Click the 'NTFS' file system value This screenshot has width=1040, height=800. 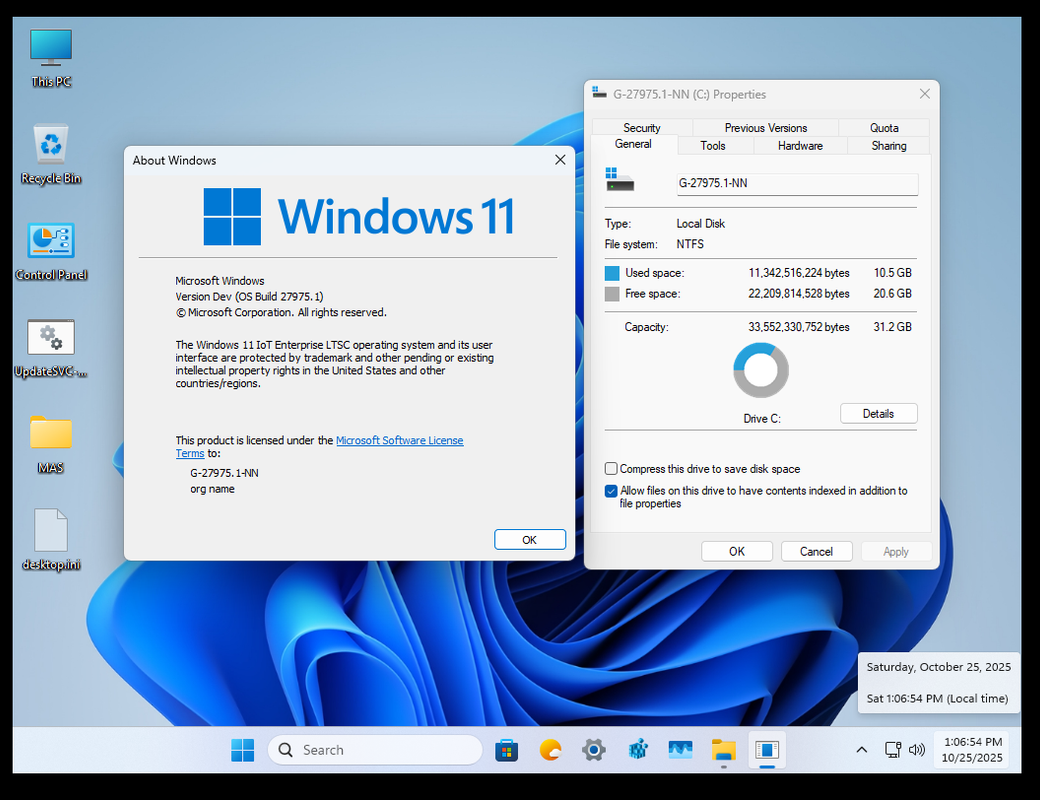(x=690, y=244)
